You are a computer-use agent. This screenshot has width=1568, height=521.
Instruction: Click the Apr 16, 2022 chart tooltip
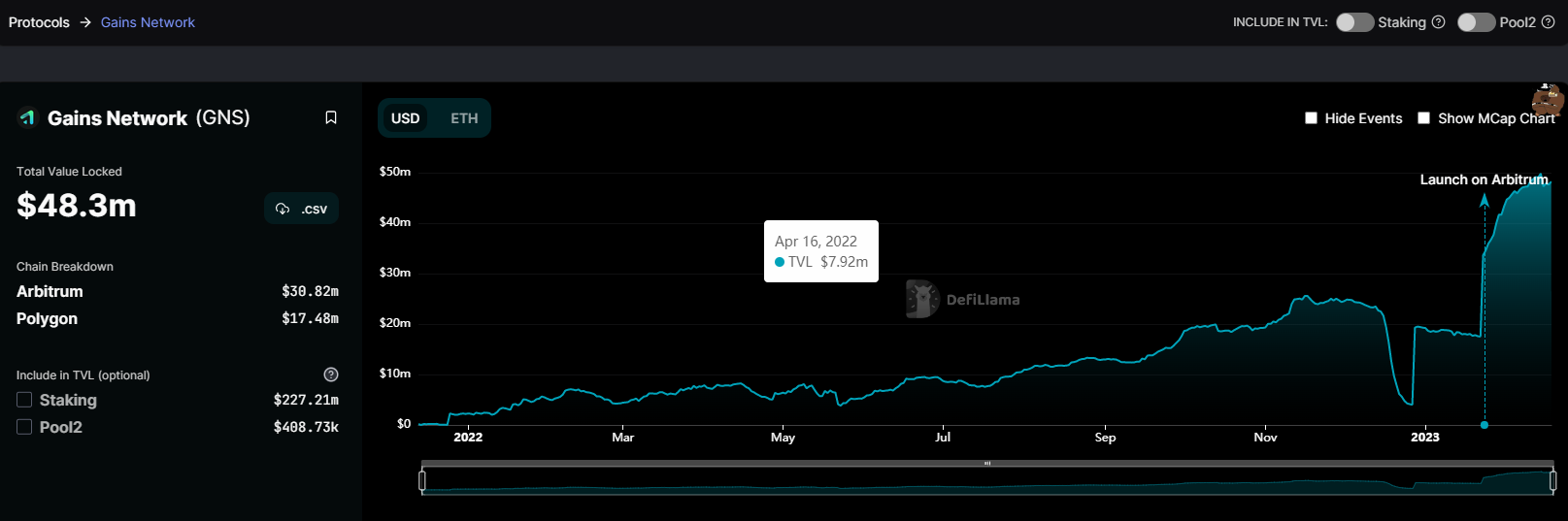[x=821, y=251]
